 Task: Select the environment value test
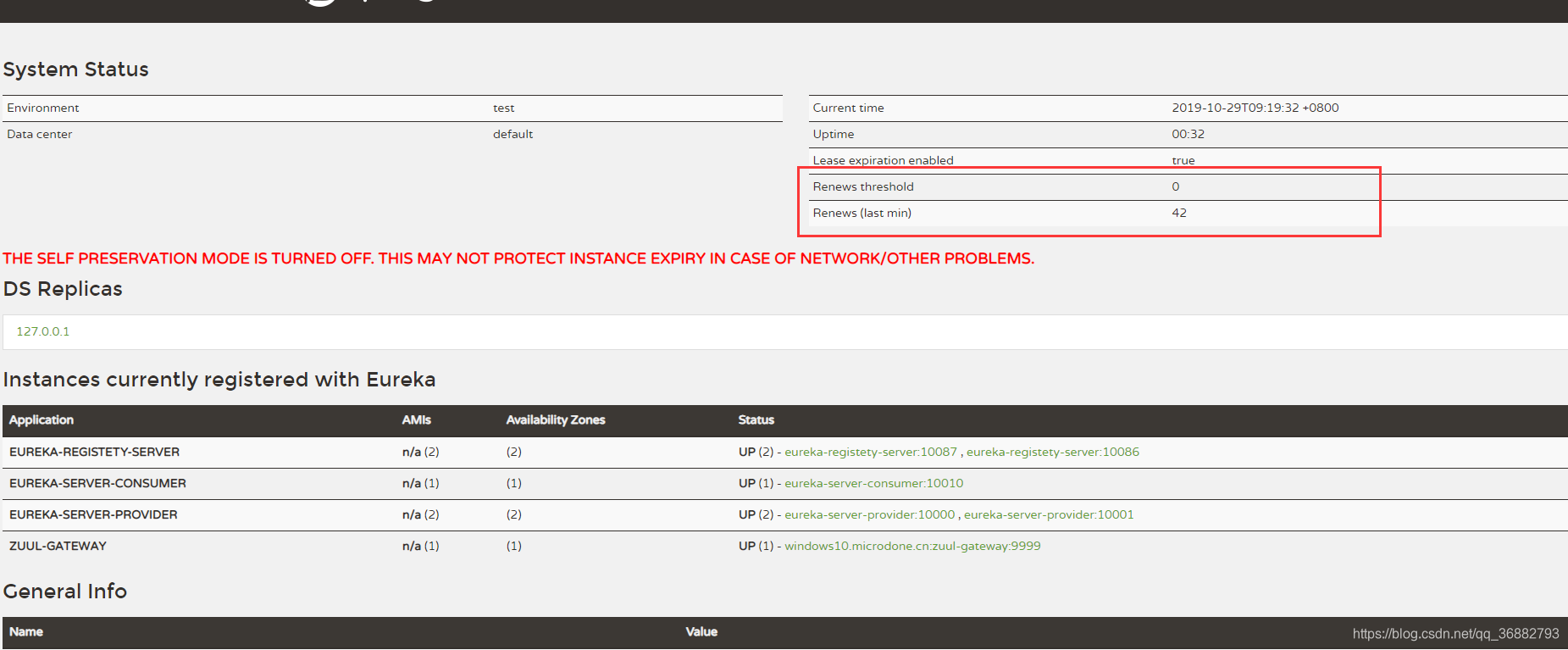click(504, 108)
